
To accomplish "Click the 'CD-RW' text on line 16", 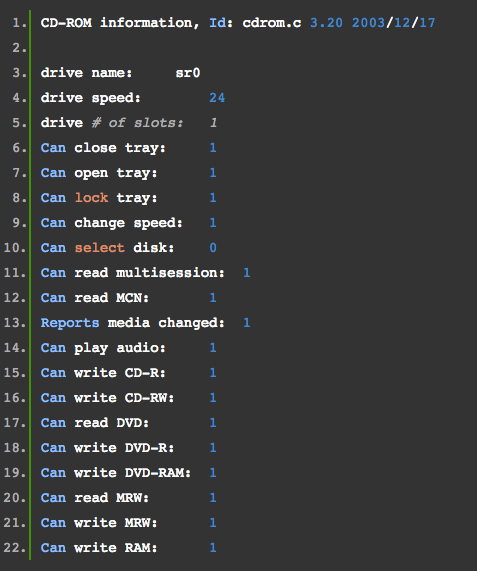I will 149,398.
